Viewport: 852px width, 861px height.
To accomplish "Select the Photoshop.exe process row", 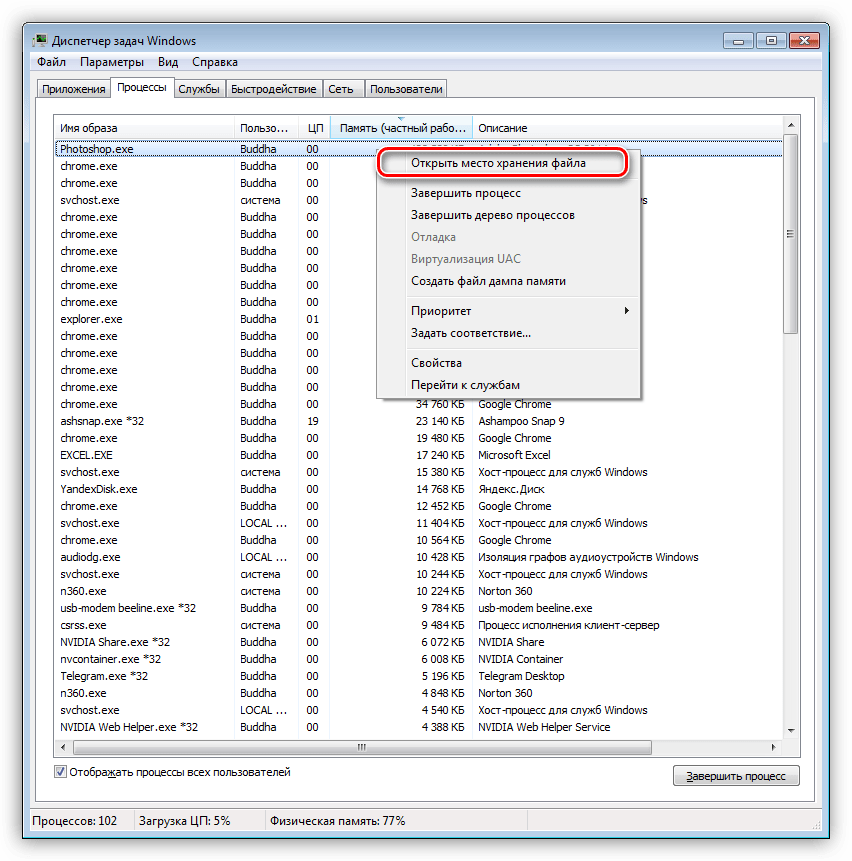I will point(419,149).
